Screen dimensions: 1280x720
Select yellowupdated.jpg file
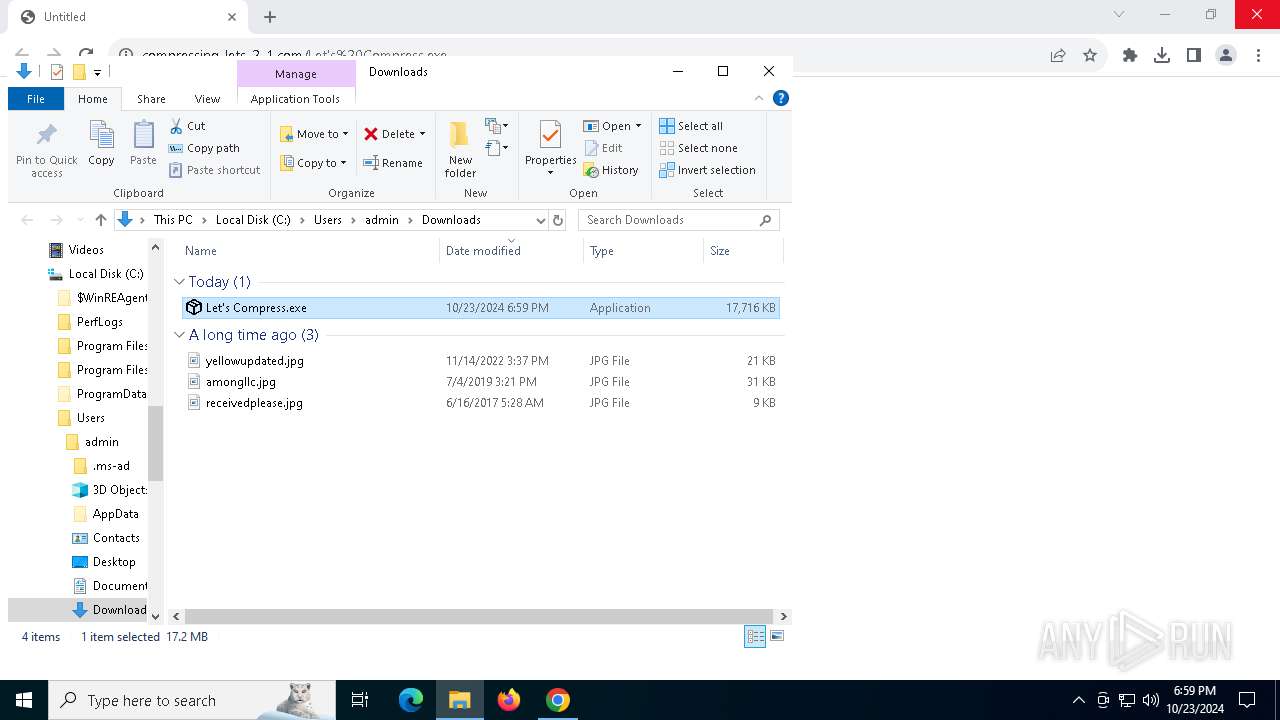click(481, 361)
